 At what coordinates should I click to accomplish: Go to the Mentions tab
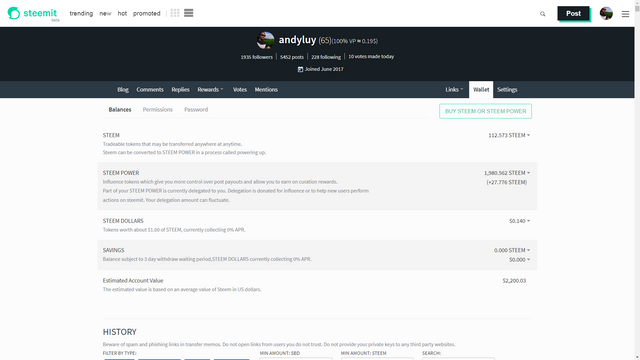click(266, 89)
